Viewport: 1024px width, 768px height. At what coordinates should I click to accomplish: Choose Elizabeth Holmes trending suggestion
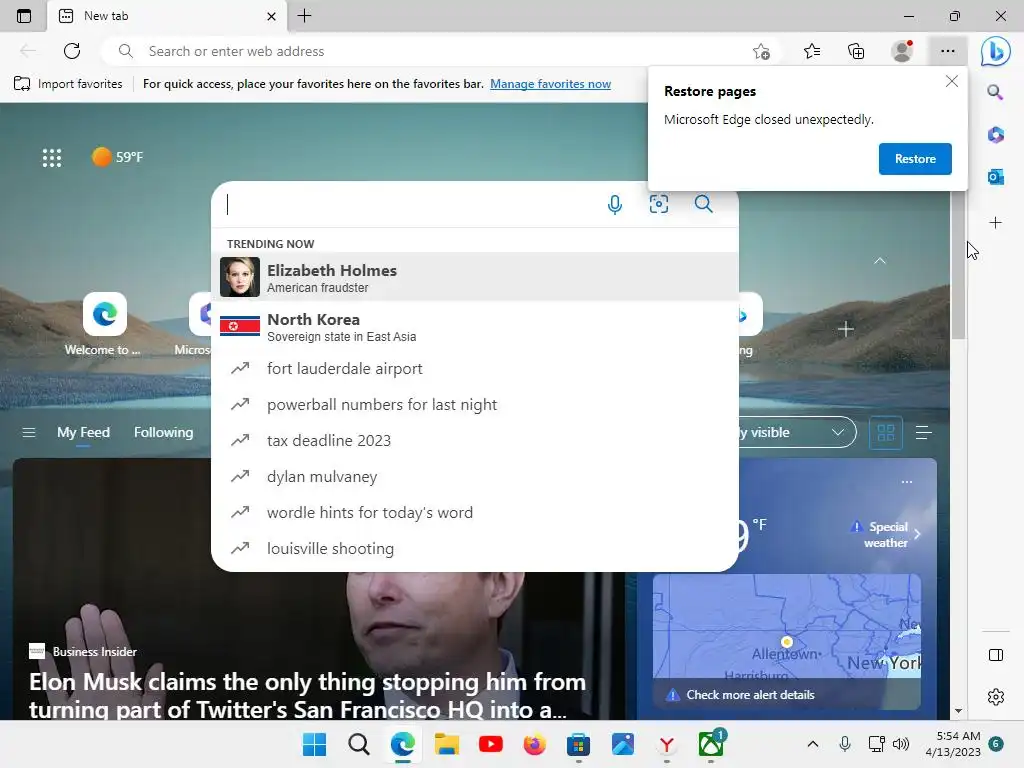pyautogui.click(x=475, y=277)
